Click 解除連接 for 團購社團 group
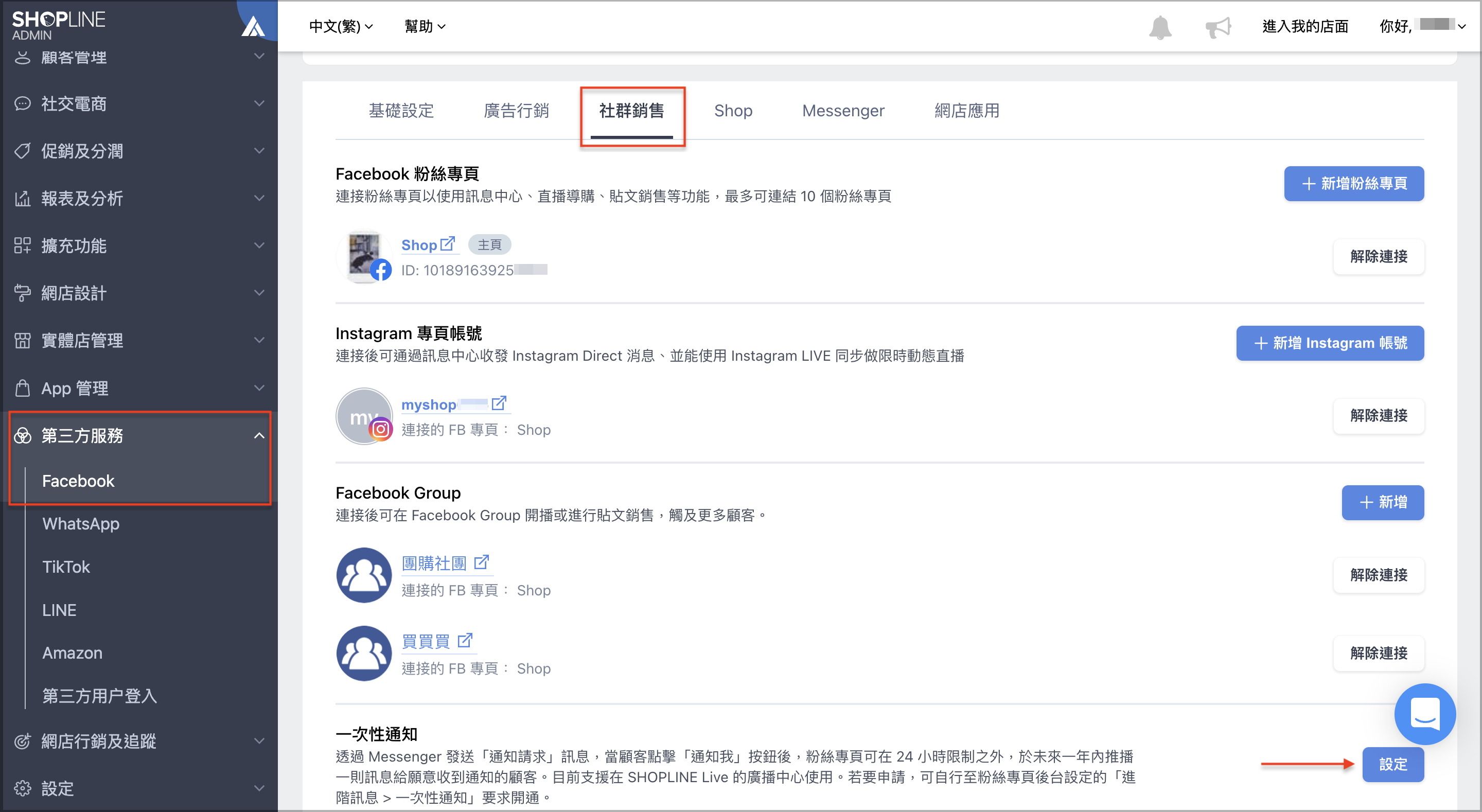This screenshot has height=812, width=1482. coord(1379,575)
